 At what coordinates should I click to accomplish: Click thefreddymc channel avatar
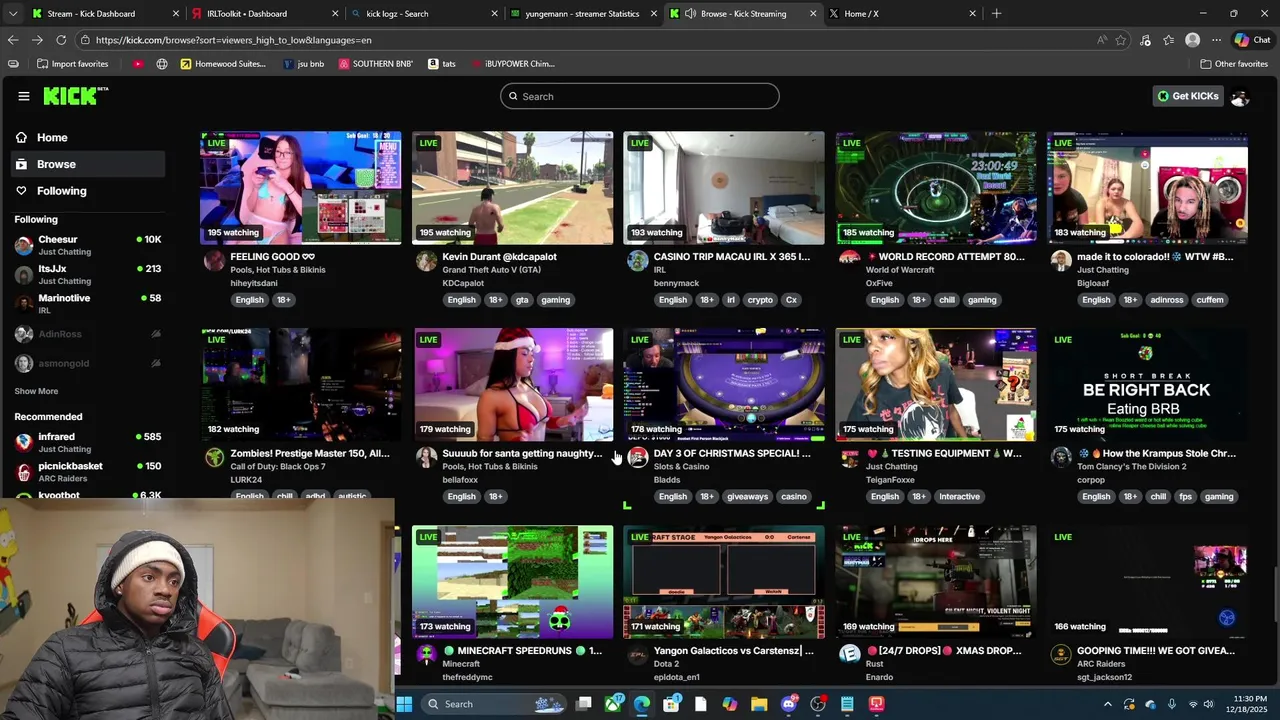(426, 655)
